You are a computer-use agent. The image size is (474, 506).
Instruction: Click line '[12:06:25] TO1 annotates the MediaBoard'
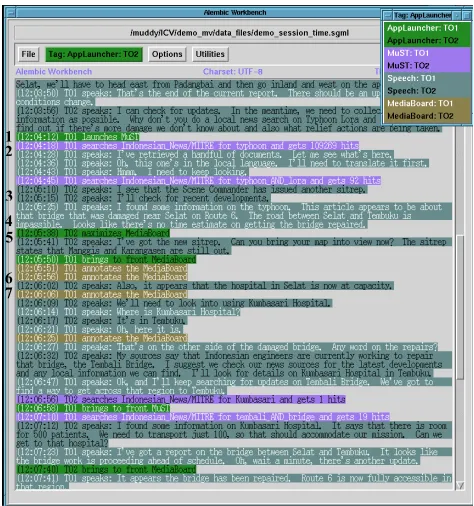point(102,338)
